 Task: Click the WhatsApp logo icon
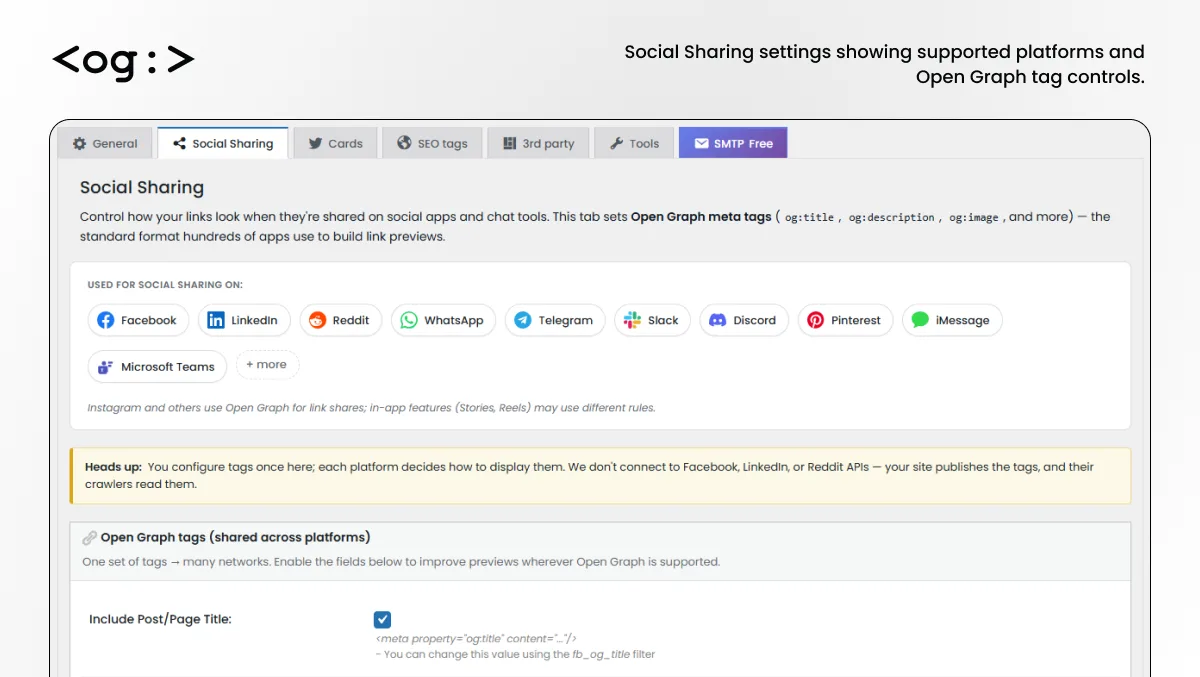pos(409,320)
